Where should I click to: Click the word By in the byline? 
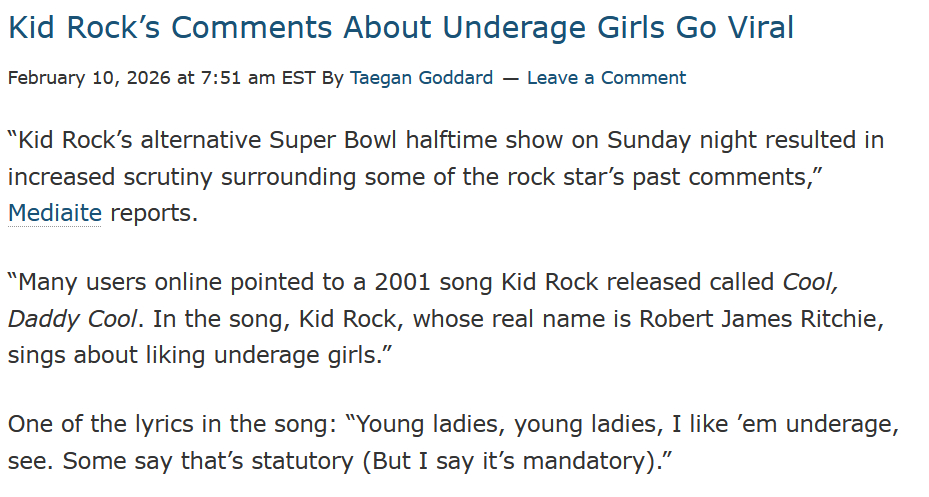pos(332,78)
